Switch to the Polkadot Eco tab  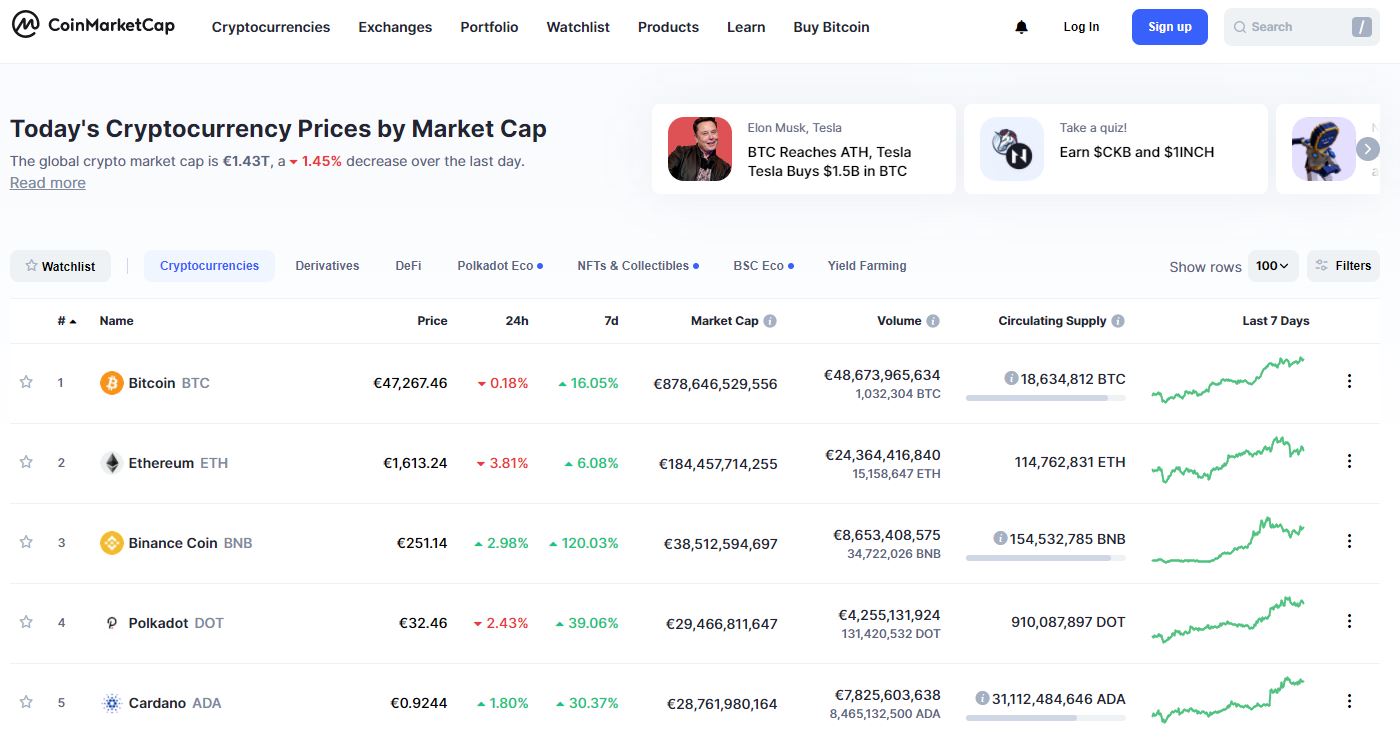(x=500, y=266)
